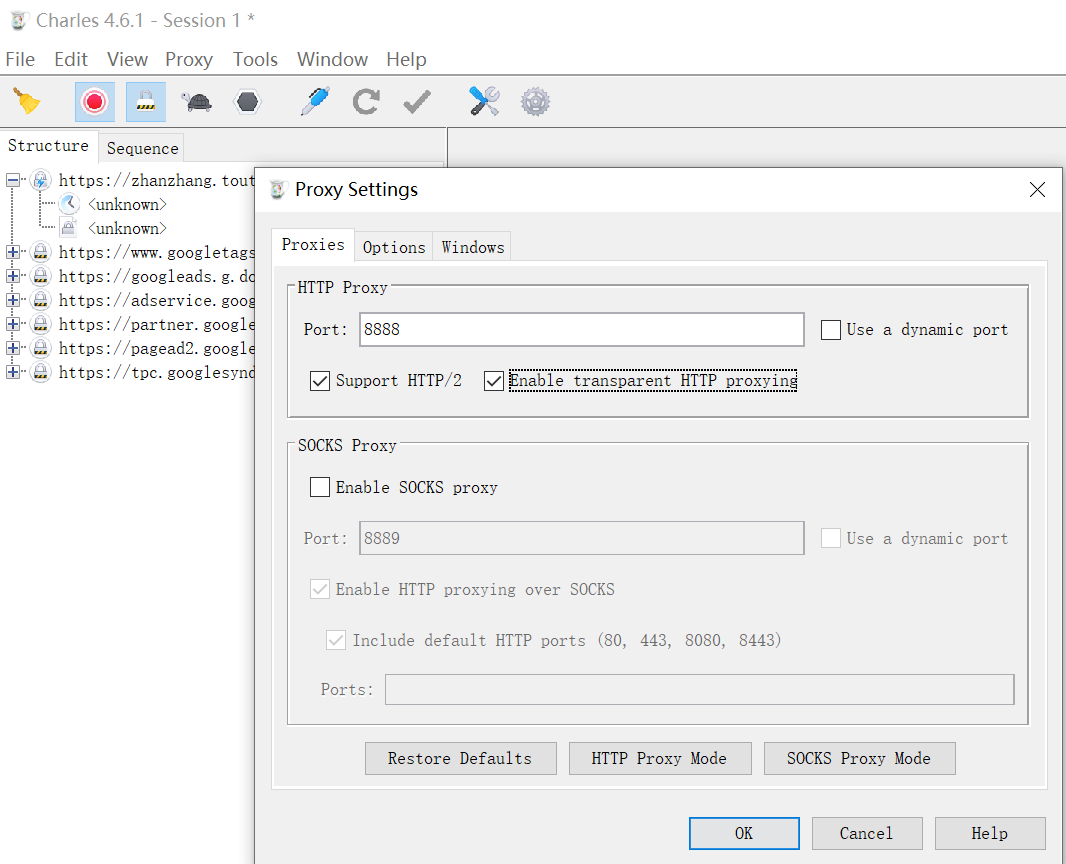Click the HTTP Proxy Port field with 8888
The height and width of the screenshot is (864, 1066).
581,330
